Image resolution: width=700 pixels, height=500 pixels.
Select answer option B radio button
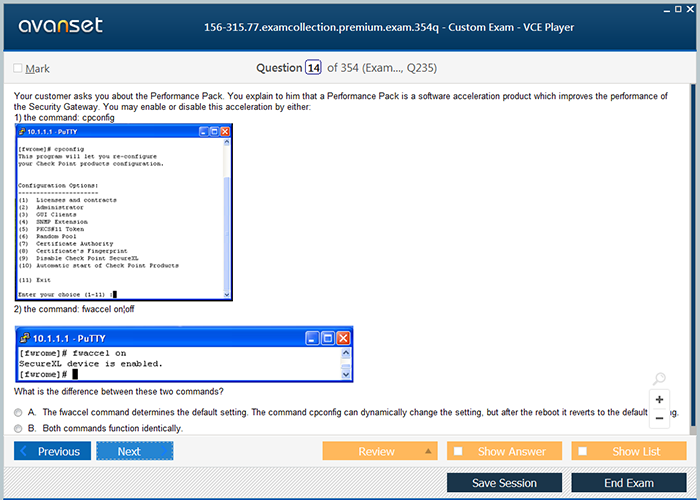18,428
